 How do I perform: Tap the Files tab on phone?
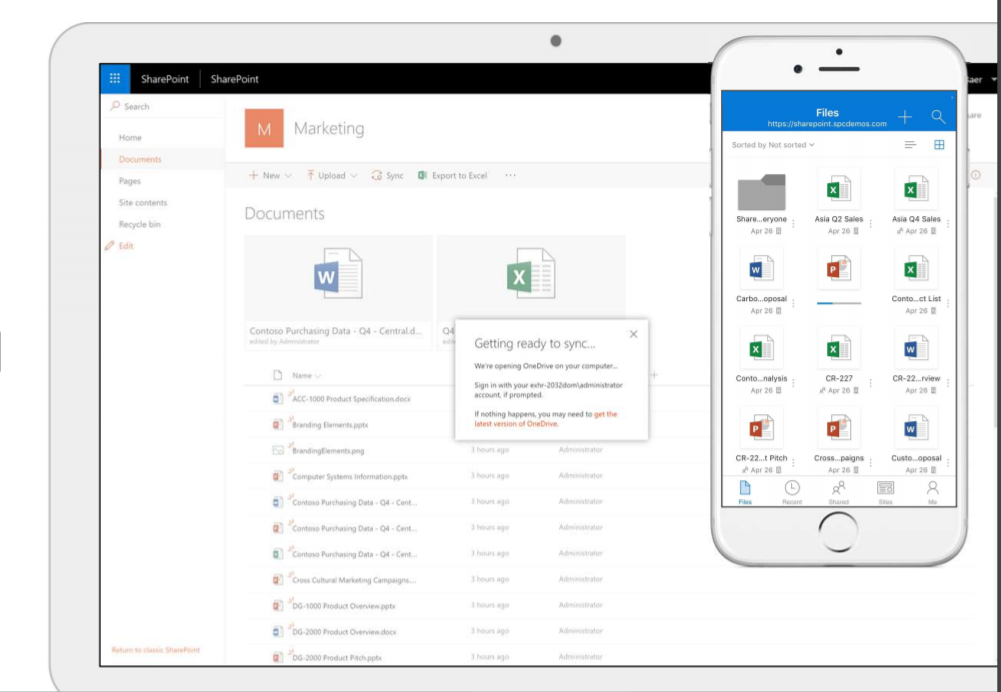click(x=745, y=492)
